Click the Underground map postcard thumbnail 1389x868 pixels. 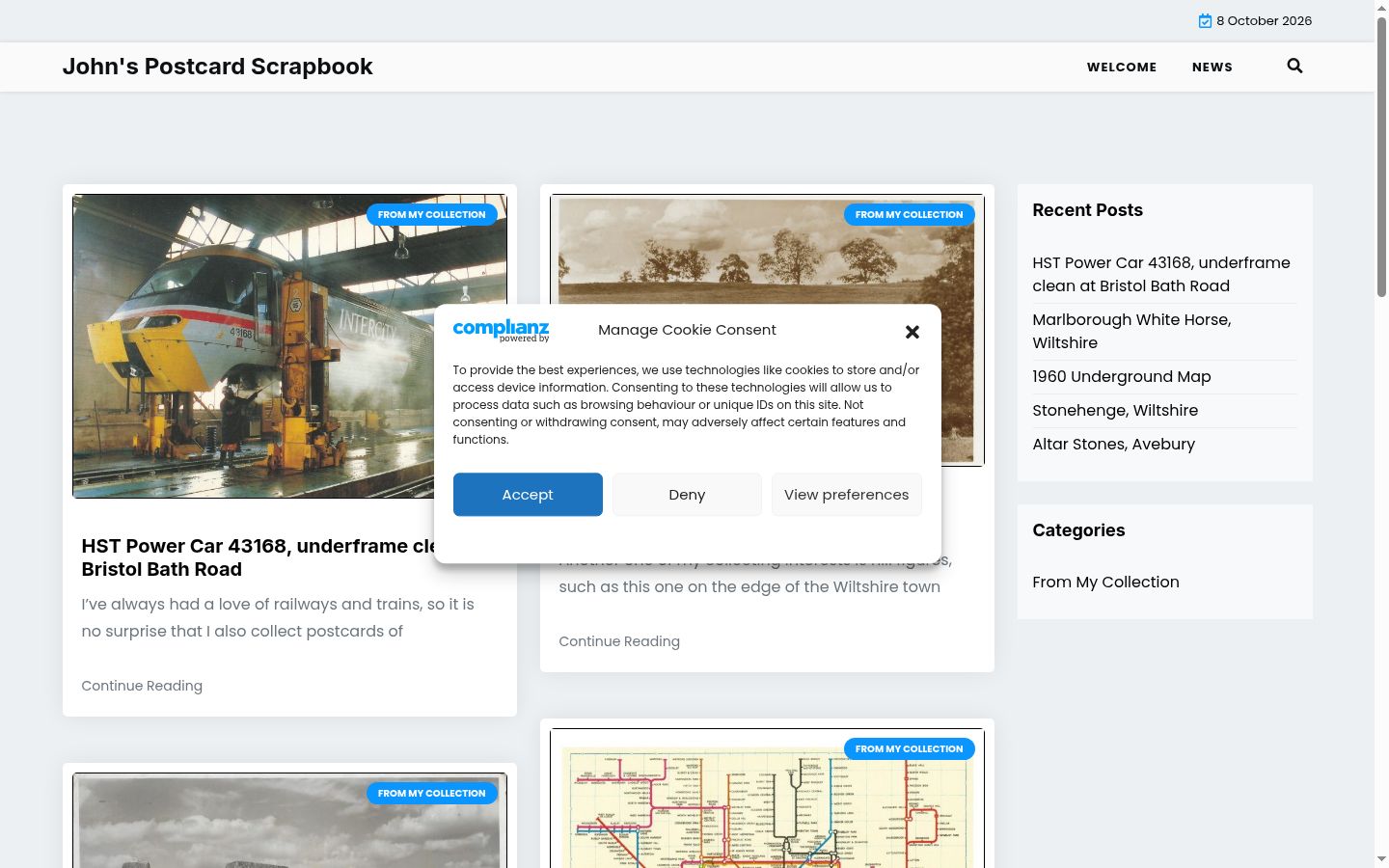(767, 798)
